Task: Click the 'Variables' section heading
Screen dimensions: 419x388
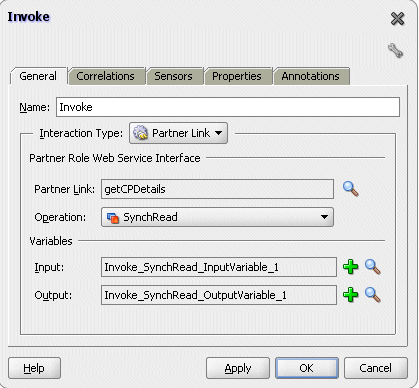Action: pyautogui.click(x=51, y=241)
